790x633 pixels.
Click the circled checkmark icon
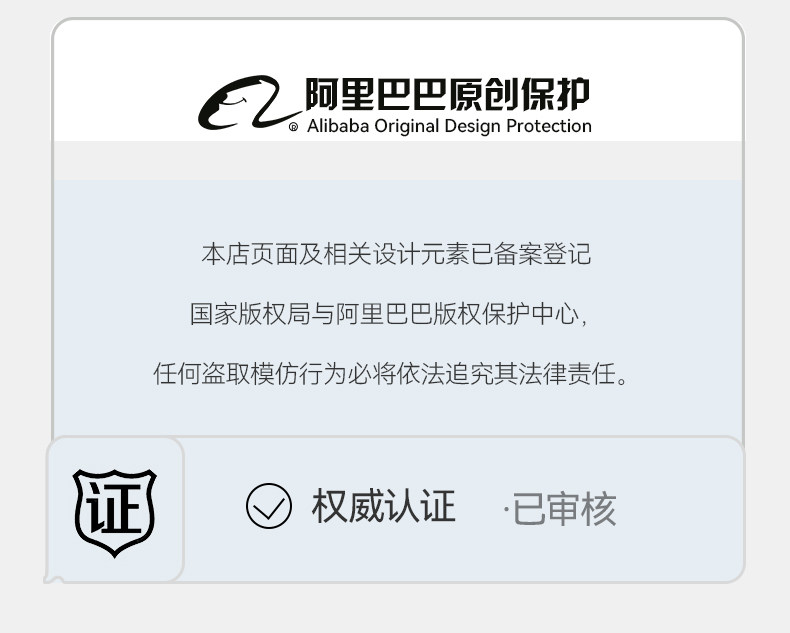pos(269,506)
